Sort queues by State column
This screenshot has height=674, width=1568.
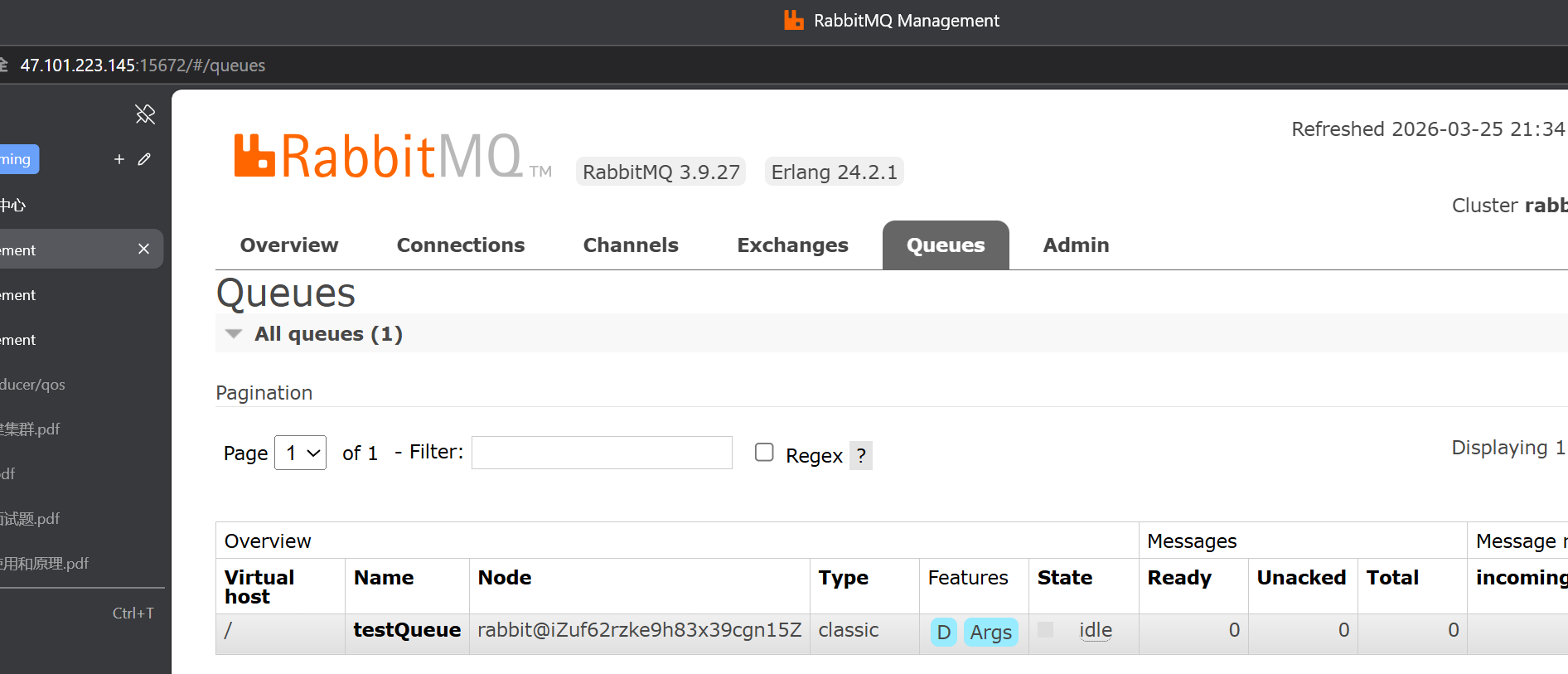point(1065,578)
